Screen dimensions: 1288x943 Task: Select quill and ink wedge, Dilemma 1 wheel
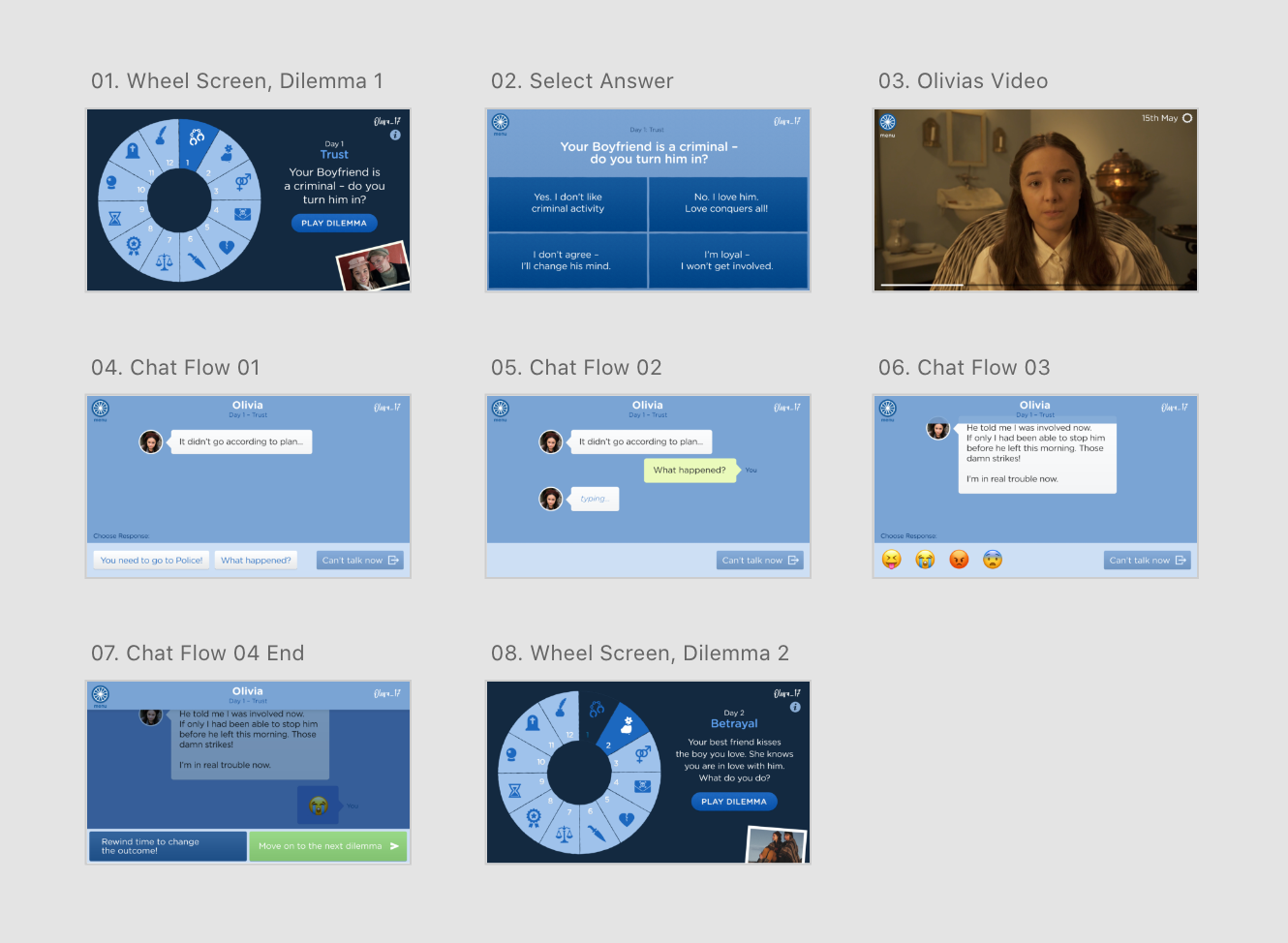pyautogui.click(x=162, y=136)
